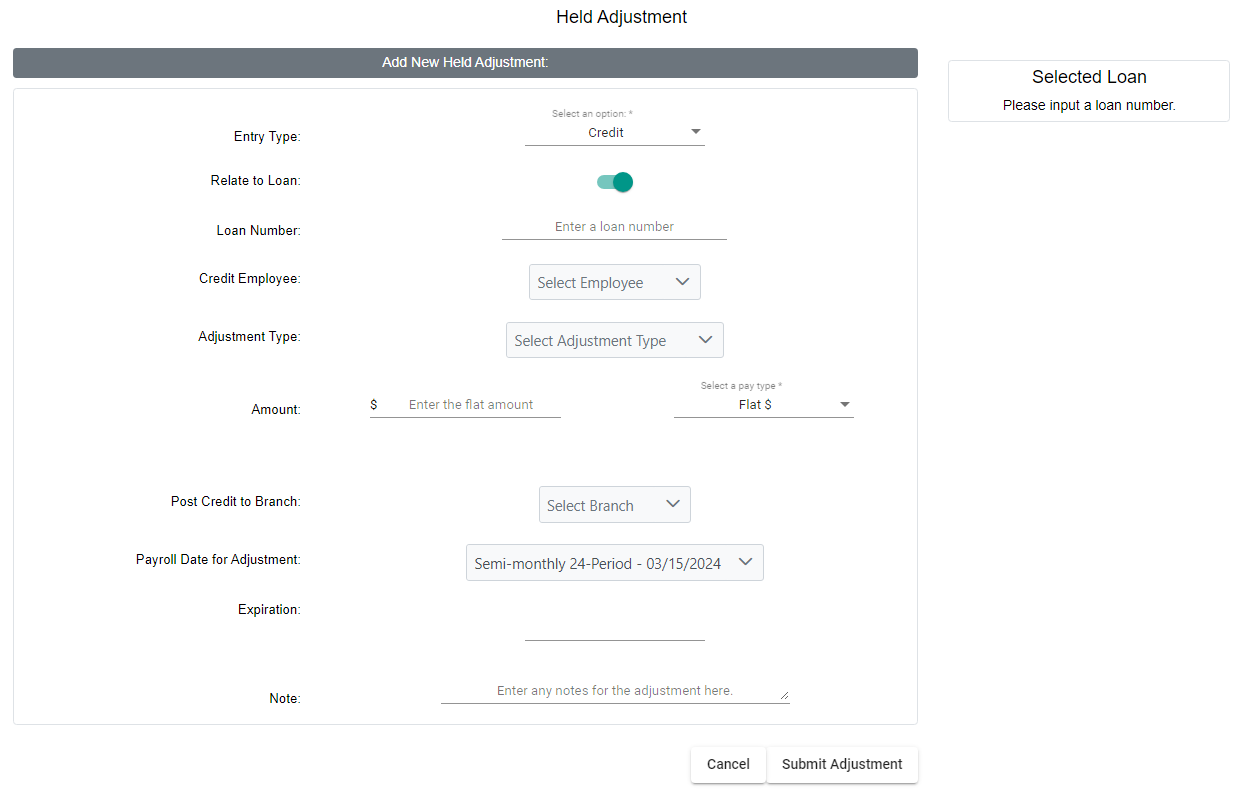
Task: Click the Credit Employee label
Action: click(250, 279)
